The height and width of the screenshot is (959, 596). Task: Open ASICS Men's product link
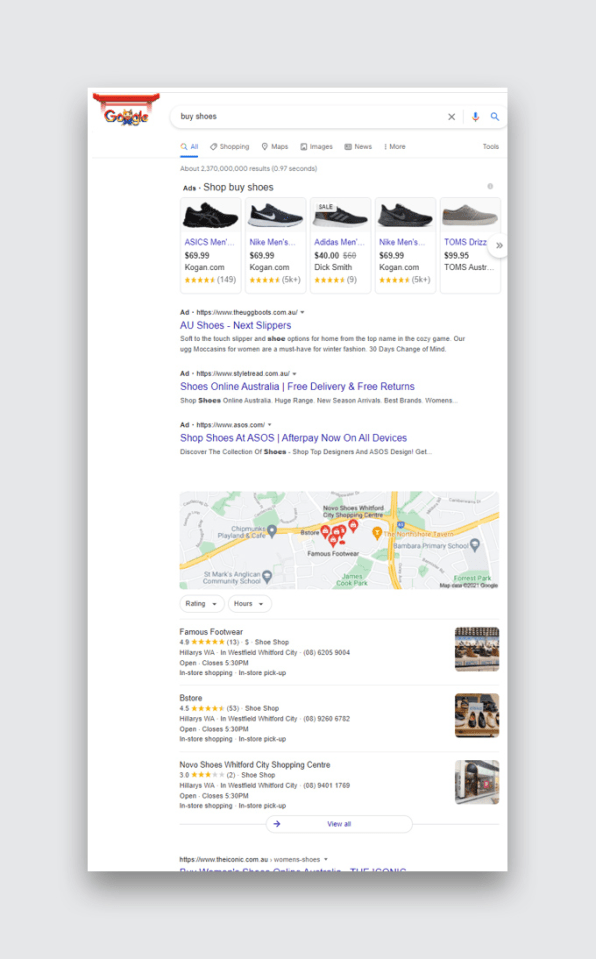[209, 242]
